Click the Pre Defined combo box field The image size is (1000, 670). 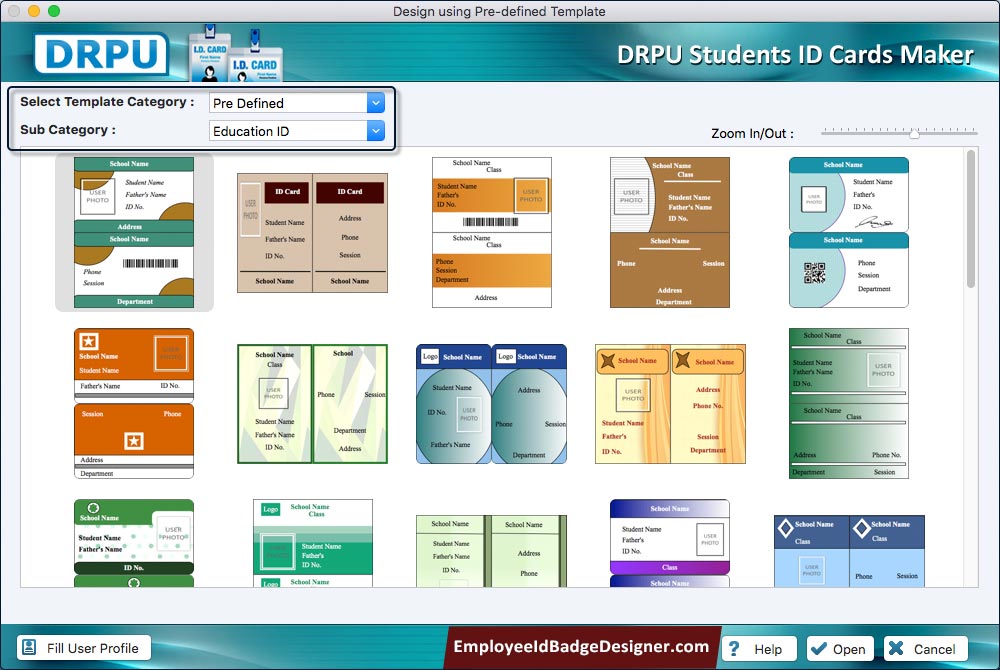[297, 103]
